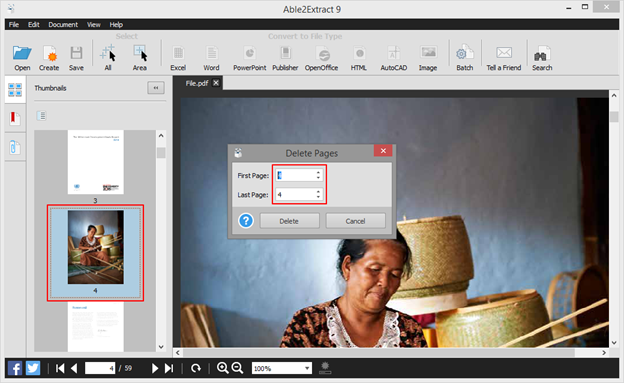This screenshot has height=383, width=624.
Task: Convert to OpenOffice icon
Action: pos(322,53)
